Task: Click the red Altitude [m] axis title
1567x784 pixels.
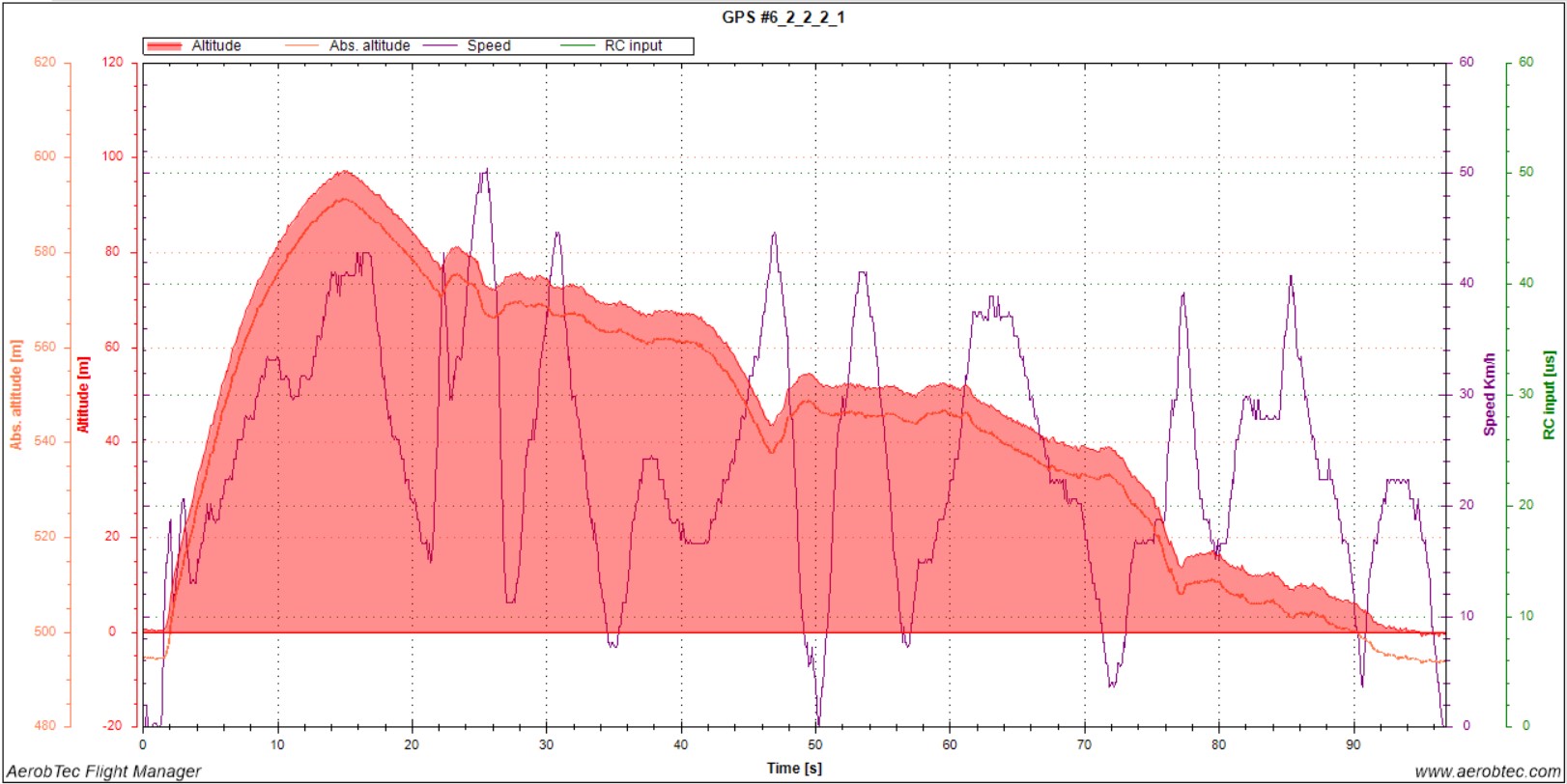Action: click(x=84, y=394)
